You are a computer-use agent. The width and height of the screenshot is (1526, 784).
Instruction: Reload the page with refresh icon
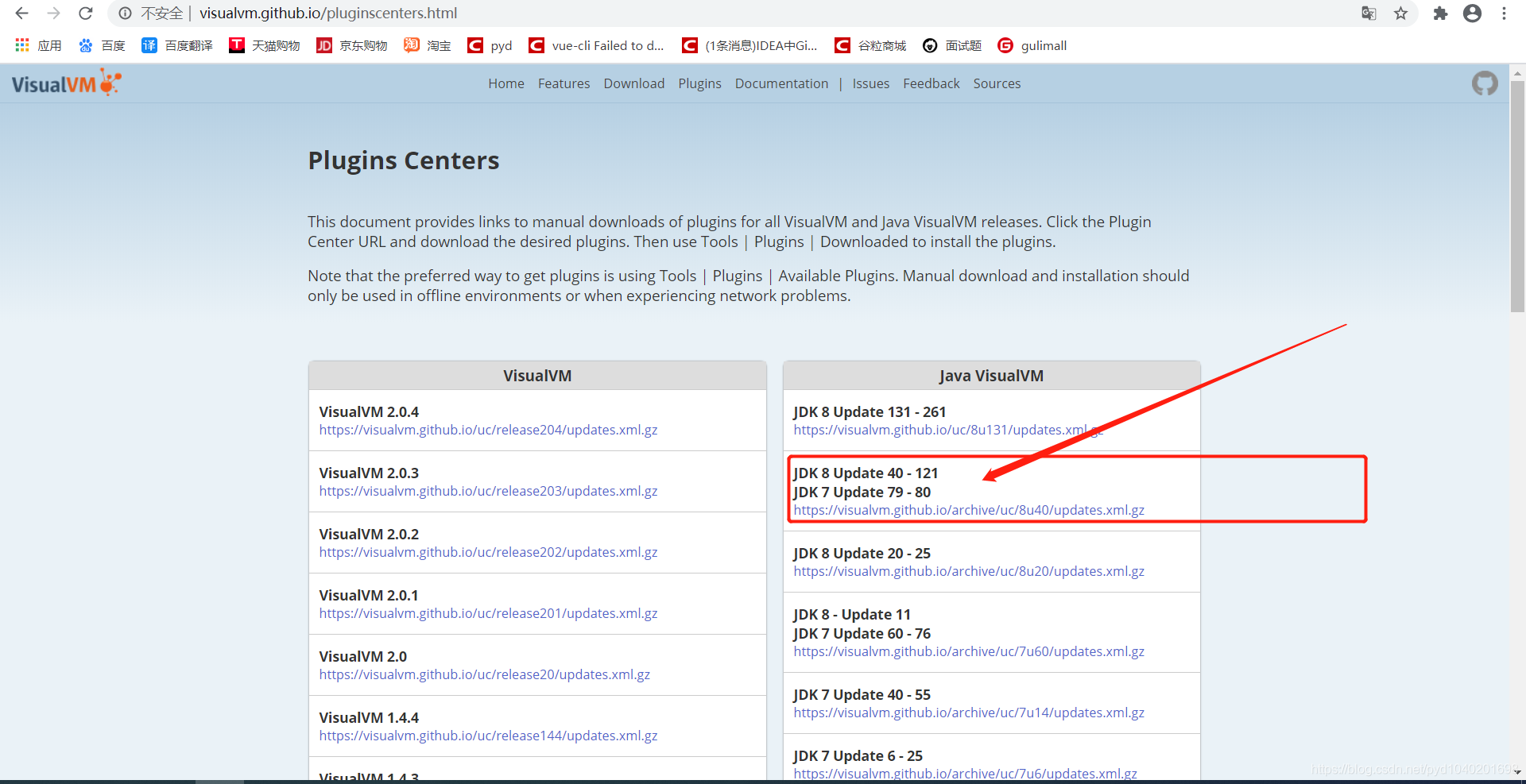pyautogui.click(x=86, y=14)
